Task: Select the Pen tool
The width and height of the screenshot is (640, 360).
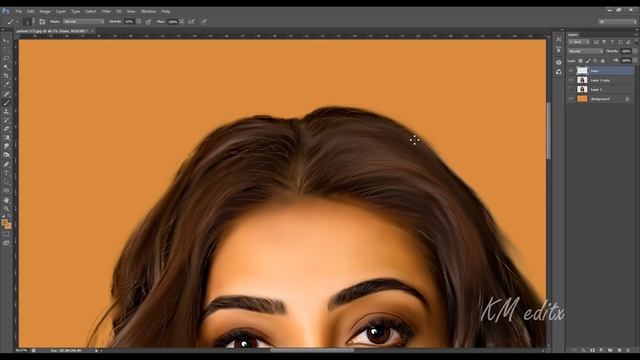Action: click(6, 164)
